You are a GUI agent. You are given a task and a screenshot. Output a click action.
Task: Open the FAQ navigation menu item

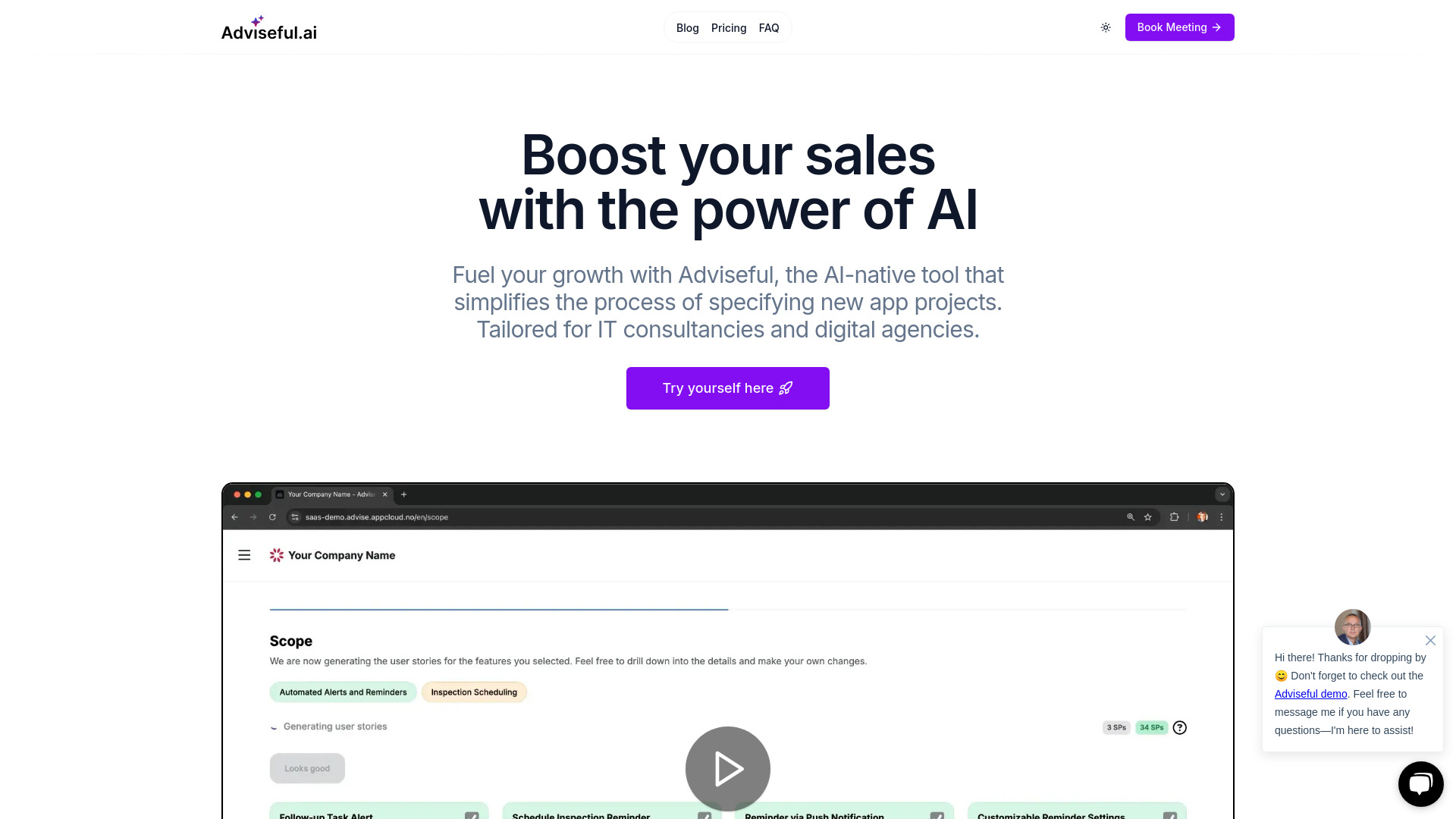[769, 27]
